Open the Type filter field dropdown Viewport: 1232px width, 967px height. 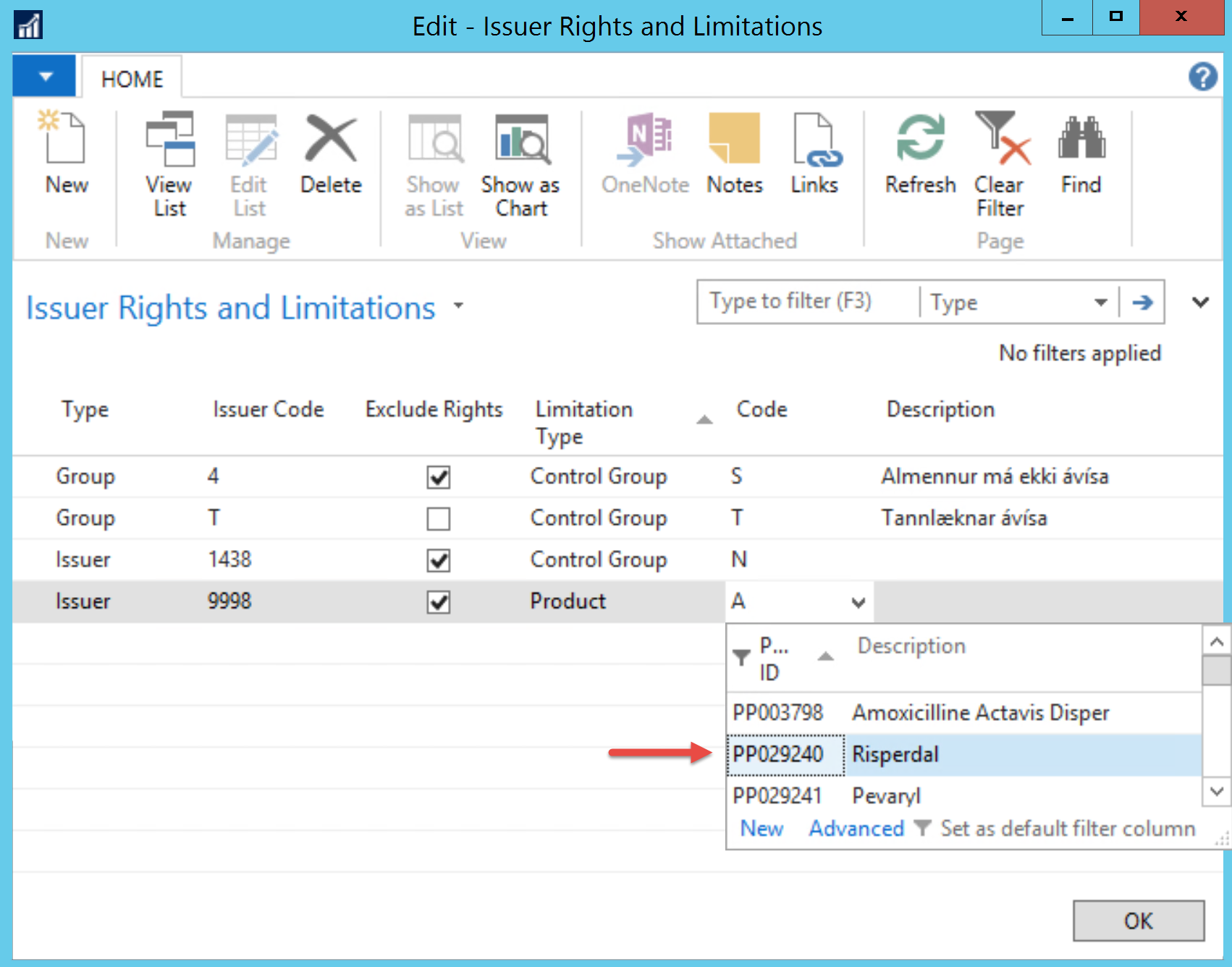1100,303
